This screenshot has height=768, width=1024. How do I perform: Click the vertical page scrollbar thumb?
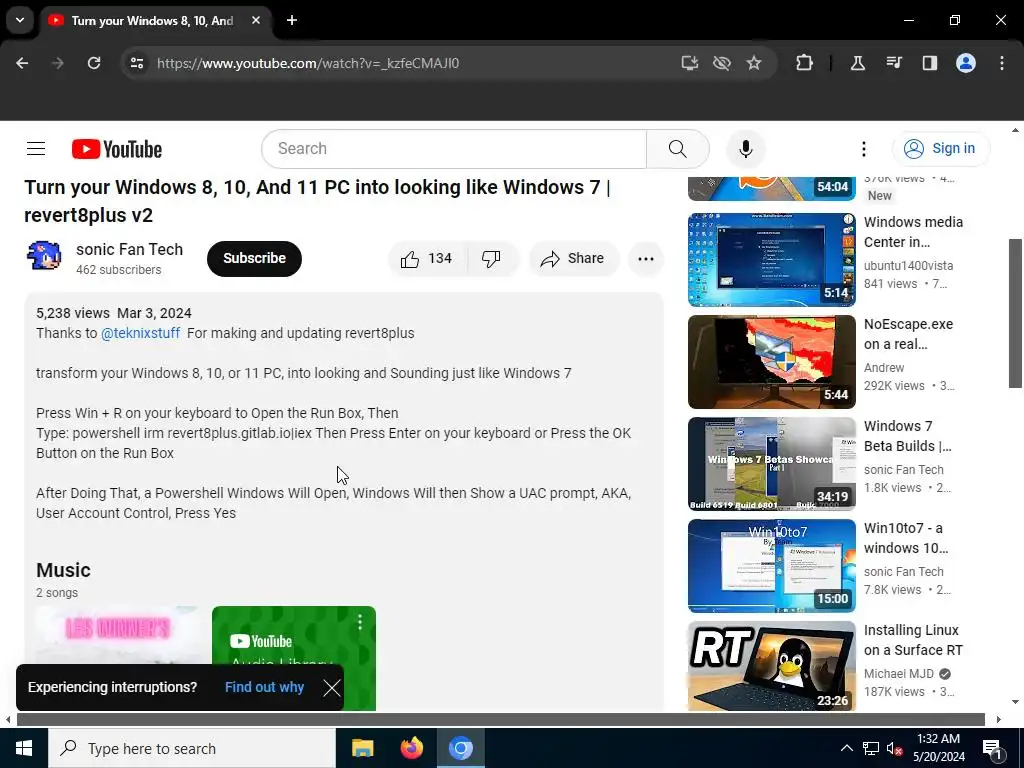(1016, 313)
